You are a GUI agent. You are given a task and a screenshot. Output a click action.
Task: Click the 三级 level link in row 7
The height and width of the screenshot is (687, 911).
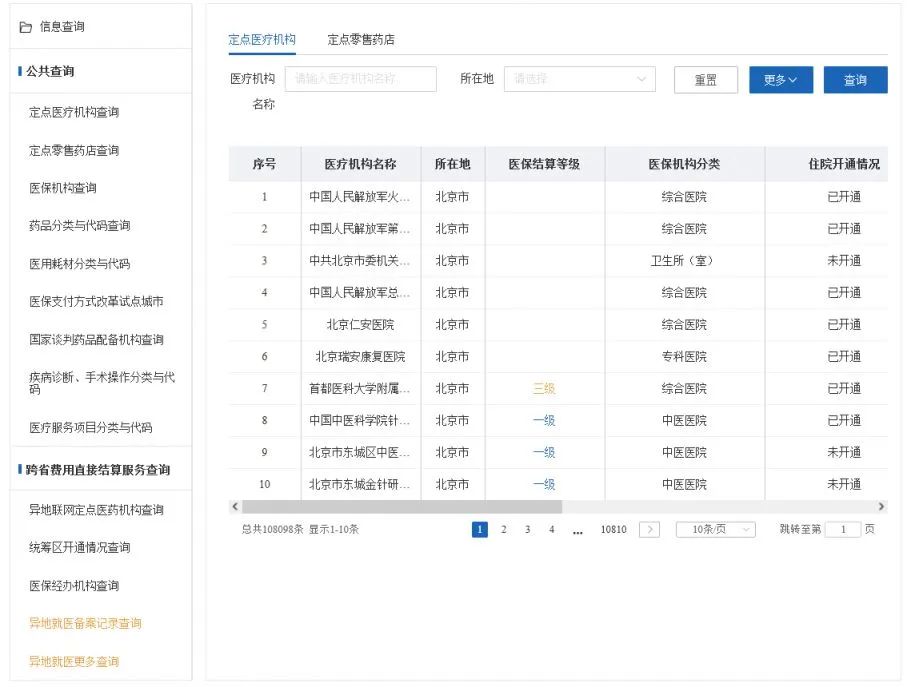point(544,388)
